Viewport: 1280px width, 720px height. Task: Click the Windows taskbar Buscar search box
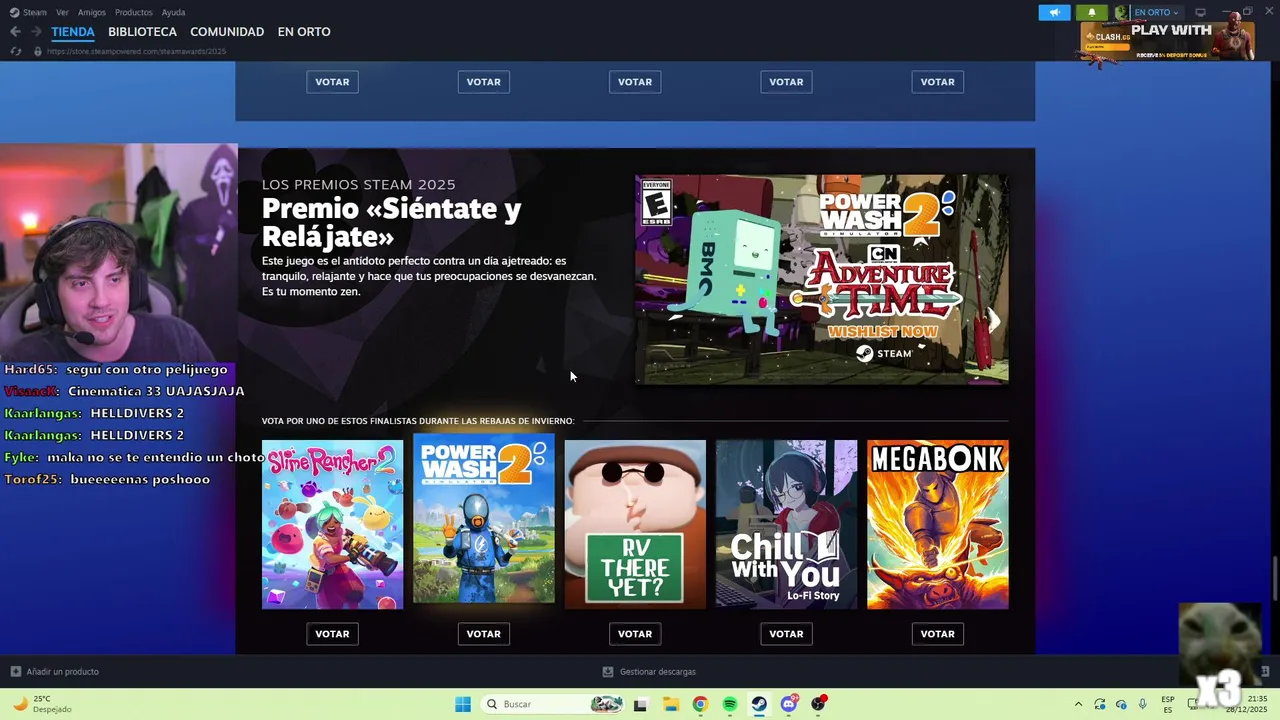pyautogui.click(x=552, y=704)
